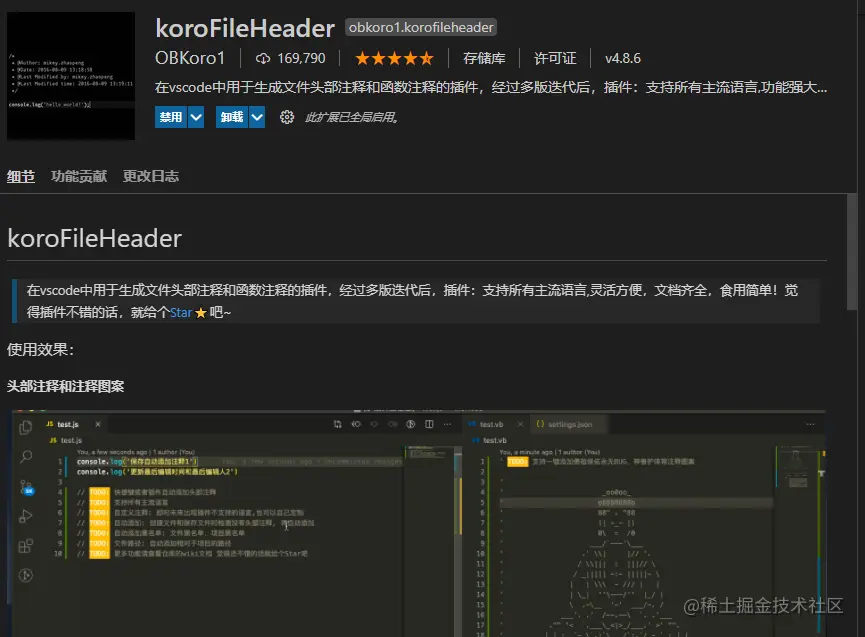
Task: Open the 许可证 license link
Action: click(555, 58)
